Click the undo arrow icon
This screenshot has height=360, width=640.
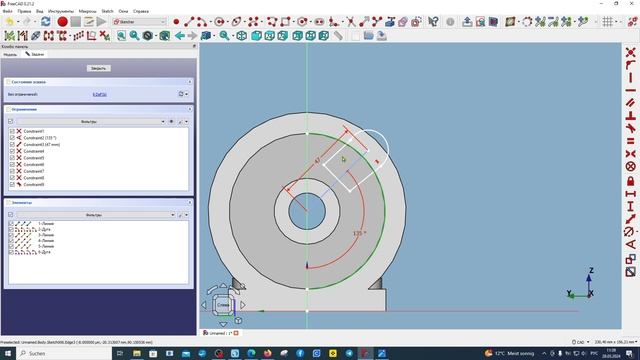10,22
